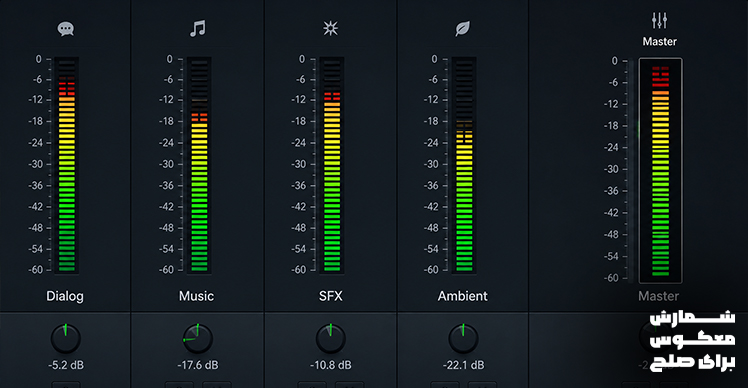Click the Ambient leaf icon
This screenshot has height=388, width=748.
tap(462, 29)
